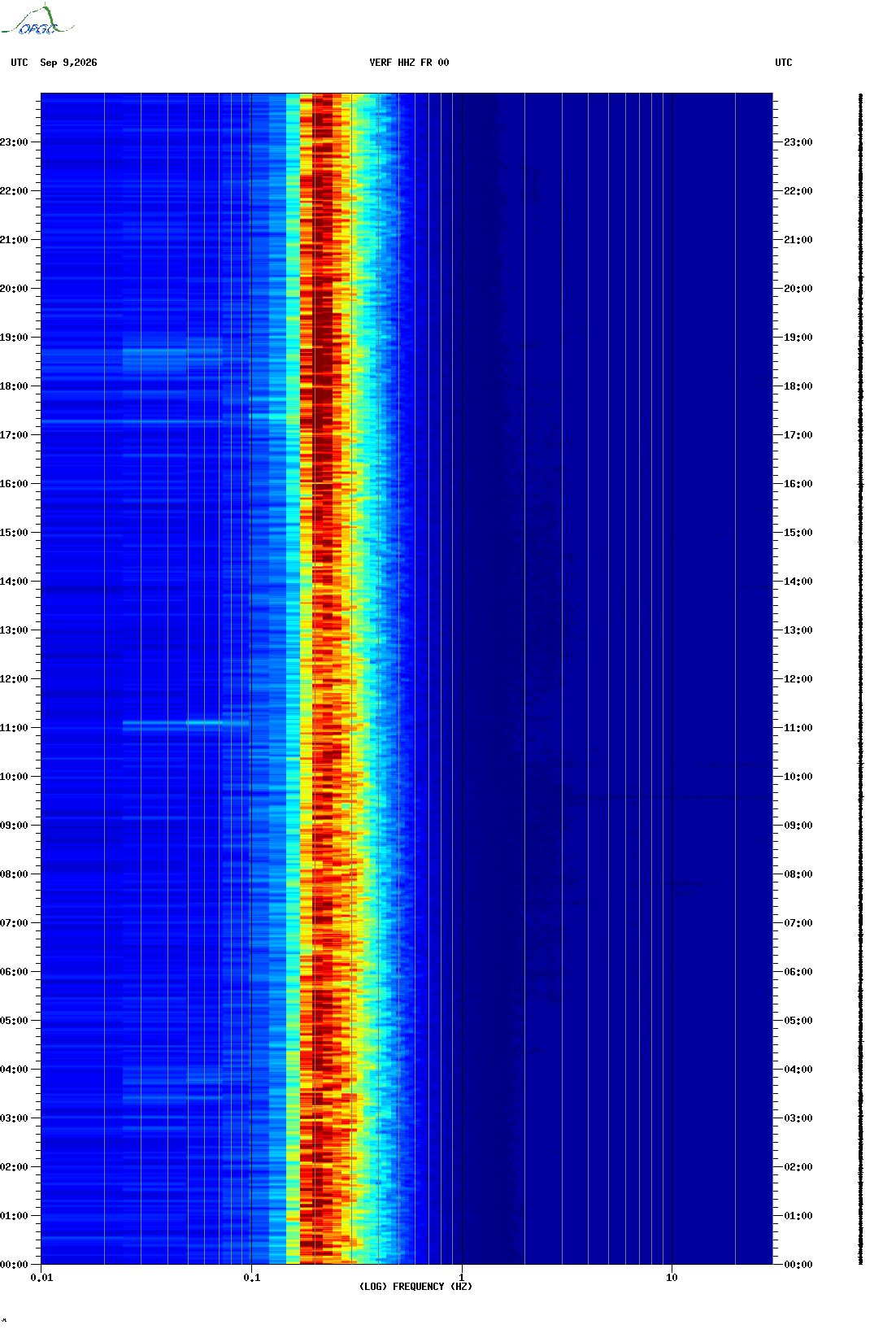This screenshot has height=1329, width=896.
Task: Click the 10 Hz frequency axis label
Action: click(x=672, y=1278)
